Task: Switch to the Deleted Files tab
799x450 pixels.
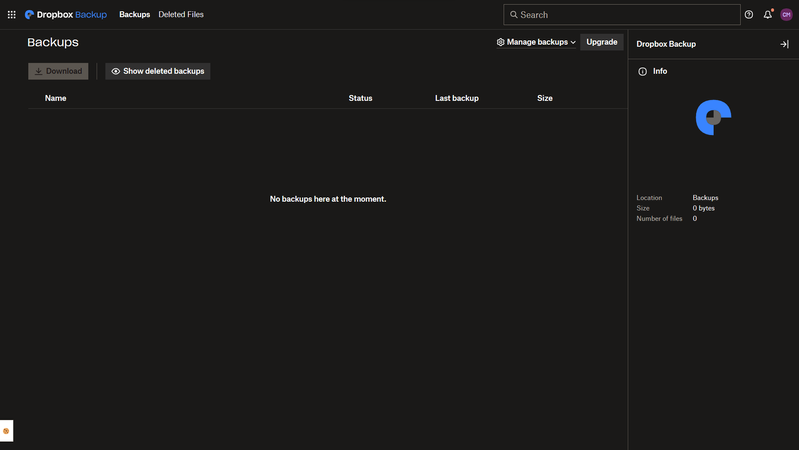Action: click(181, 15)
